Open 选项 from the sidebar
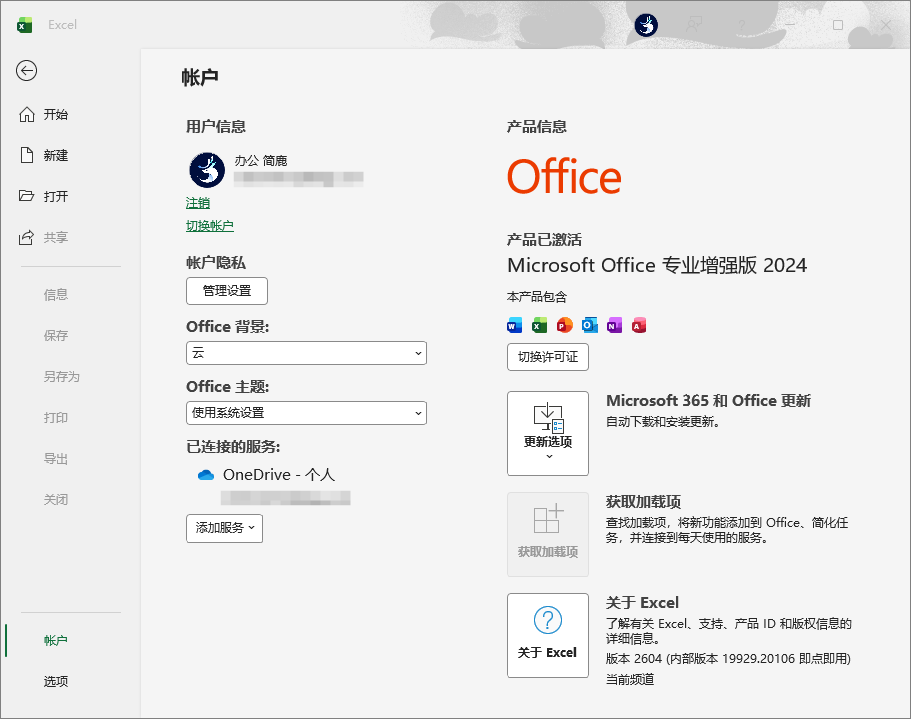The width and height of the screenshot is (911, 719). pyautogui.click(x=56, y=681)
